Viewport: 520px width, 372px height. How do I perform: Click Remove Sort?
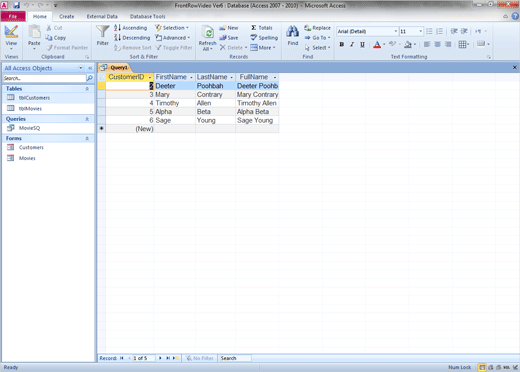pyautogui.click(x=133, y=48)
